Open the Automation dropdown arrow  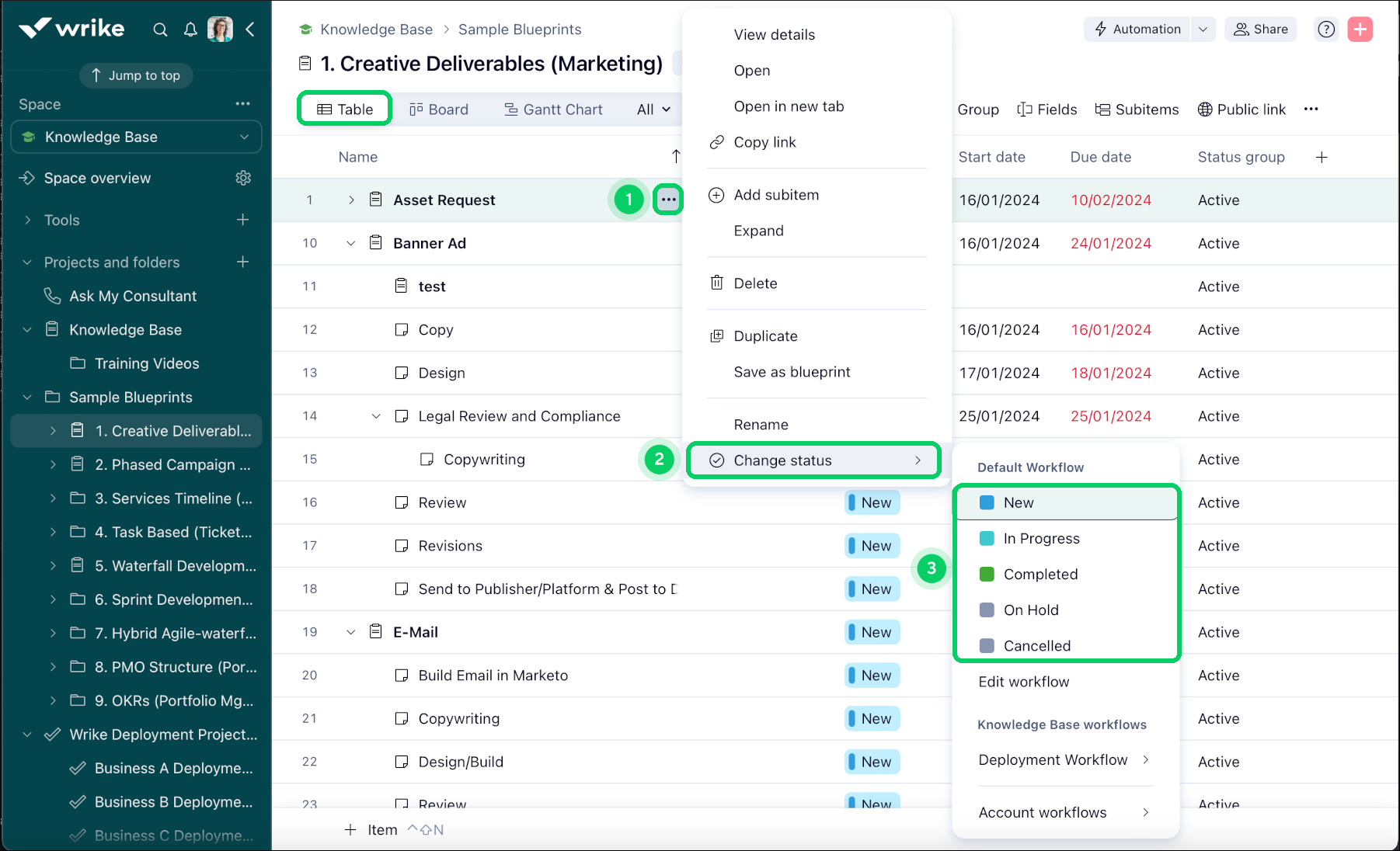1203,30
